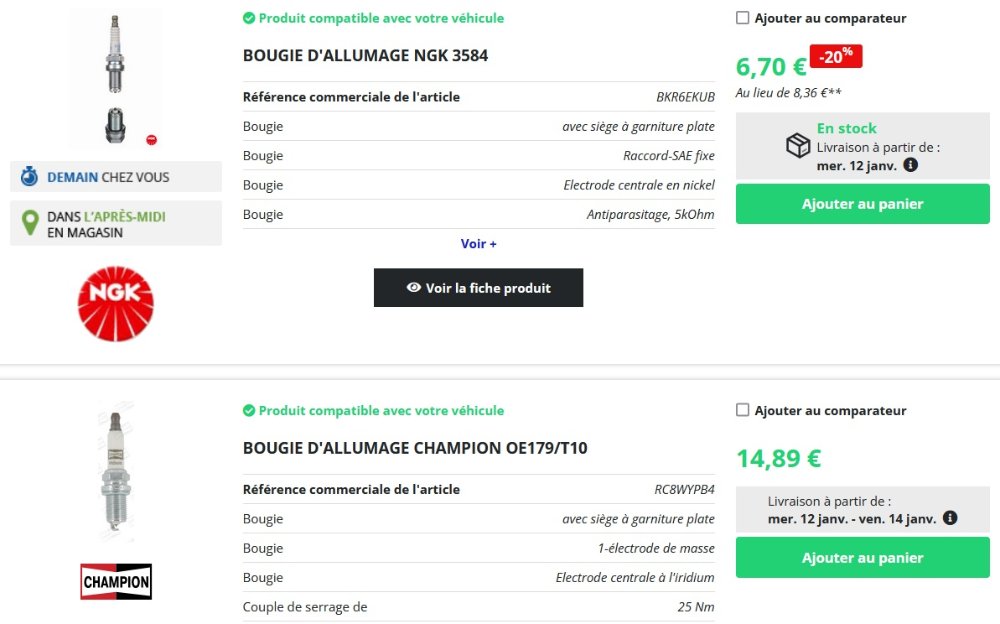The image size is (1000, 624).
Task: Add NGK 3584 spark plug to cart
Action: (862, 204)
